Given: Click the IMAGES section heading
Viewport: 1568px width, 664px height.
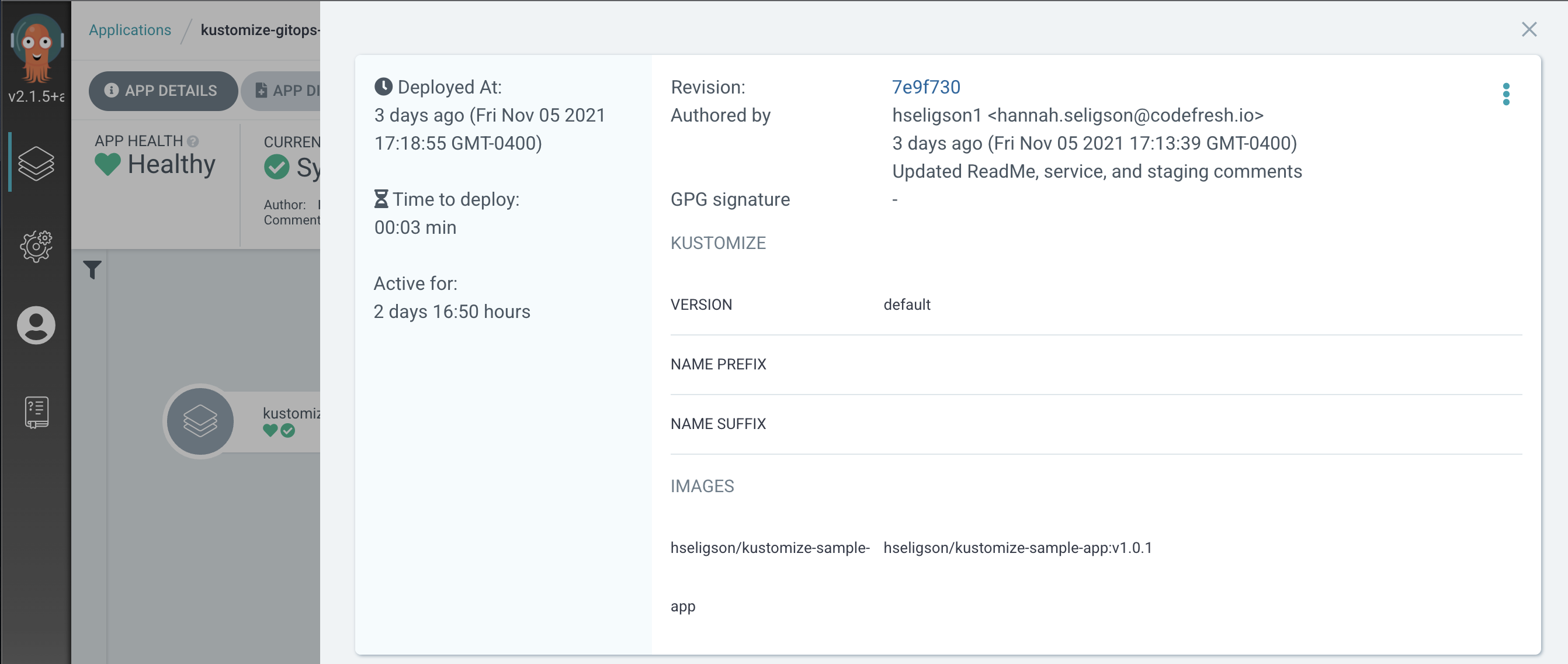Looking at the screenshot, I should tap(702, 486).
